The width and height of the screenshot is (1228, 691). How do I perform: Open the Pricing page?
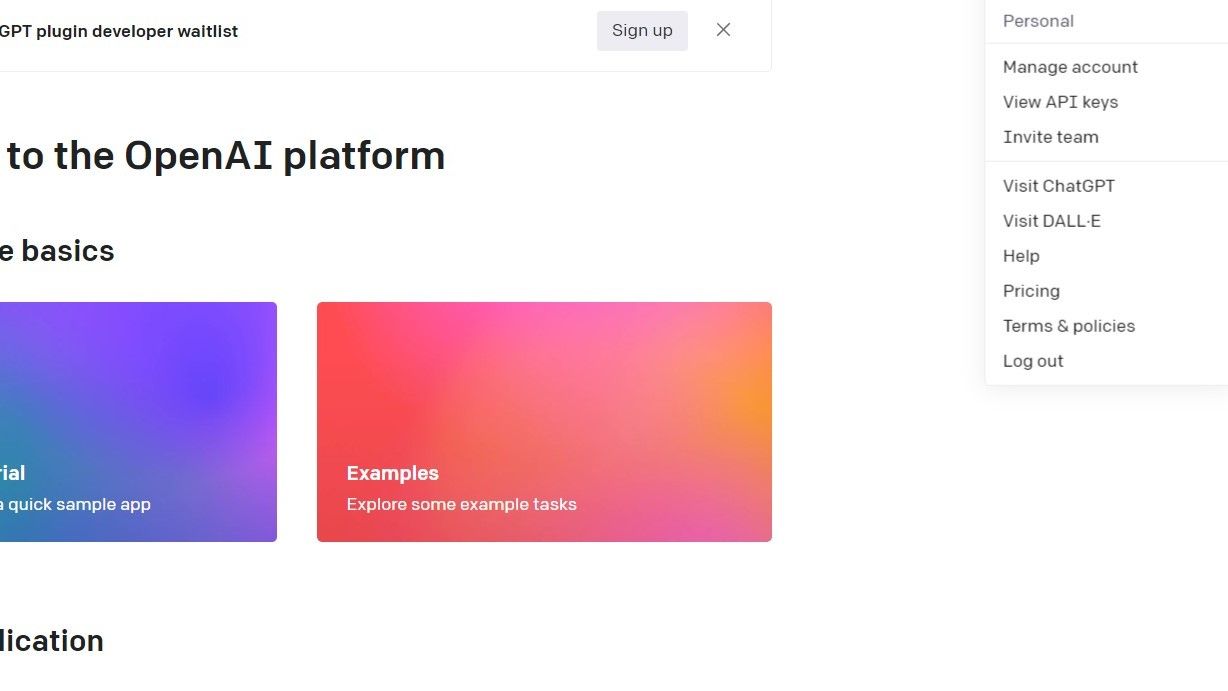[1031, 290]
